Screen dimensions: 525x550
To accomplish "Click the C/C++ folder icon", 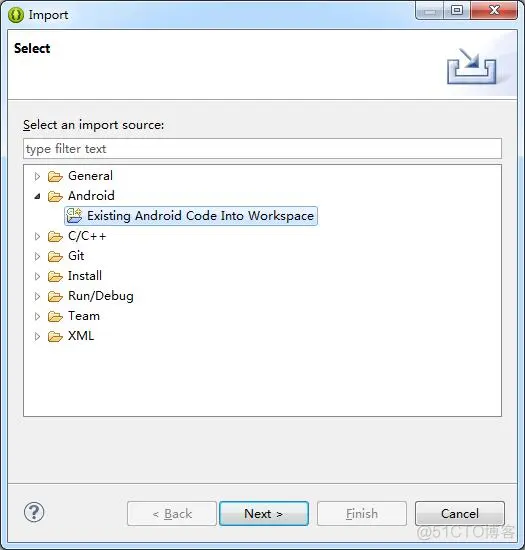I will tap(55, 237).
